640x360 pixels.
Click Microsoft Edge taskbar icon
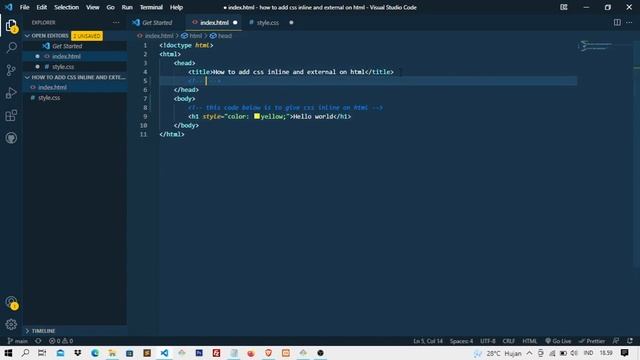(x=95, y=353)
